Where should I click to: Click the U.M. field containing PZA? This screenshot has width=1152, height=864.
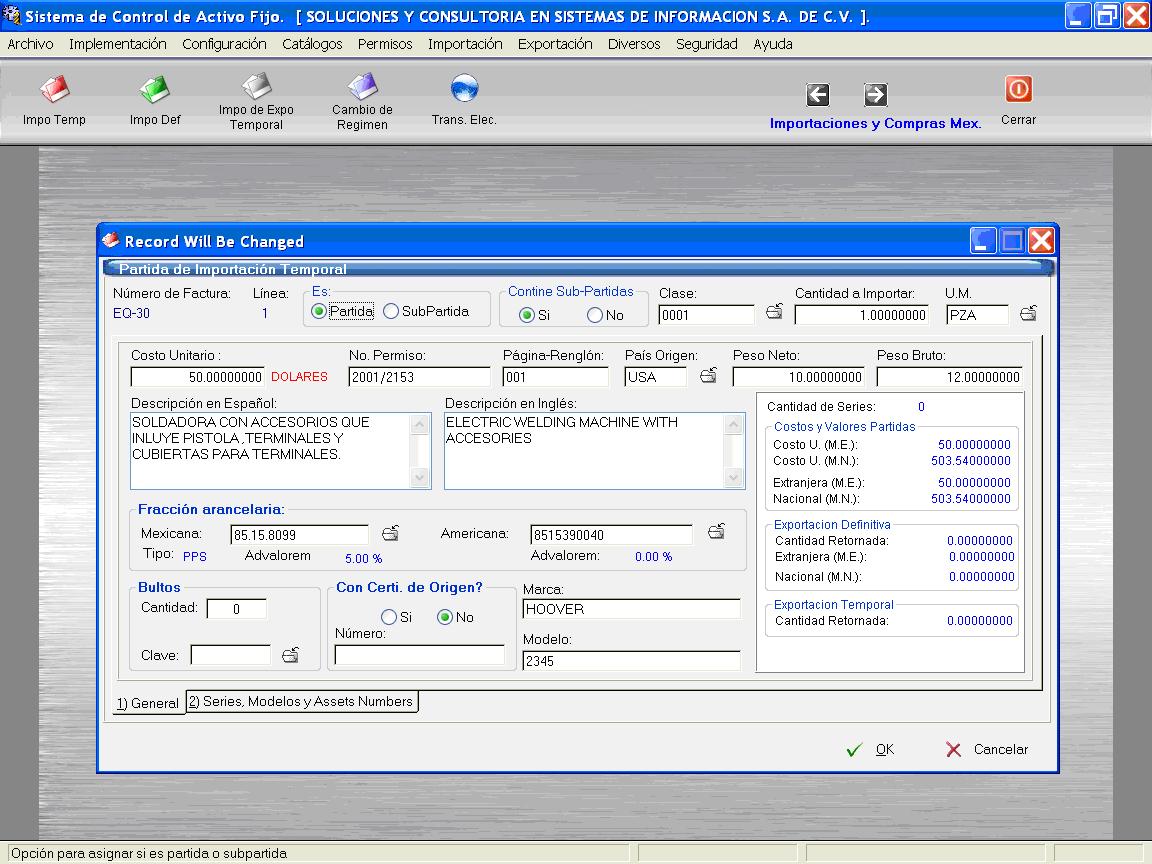(x=976, y=315)
